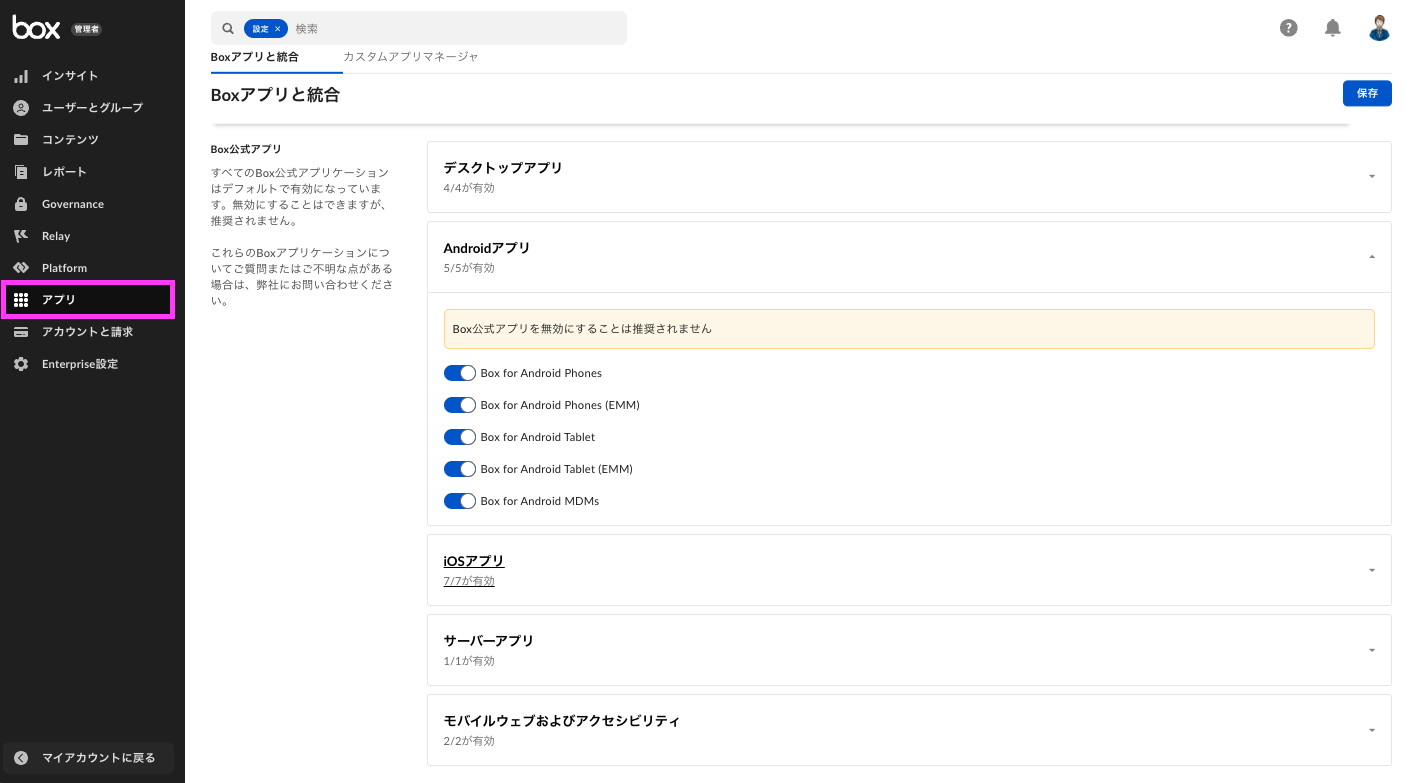Open the iOSアプリ section link
Image resolution: width=1416 pixels, height=783 pixels.
pos(474,561)
